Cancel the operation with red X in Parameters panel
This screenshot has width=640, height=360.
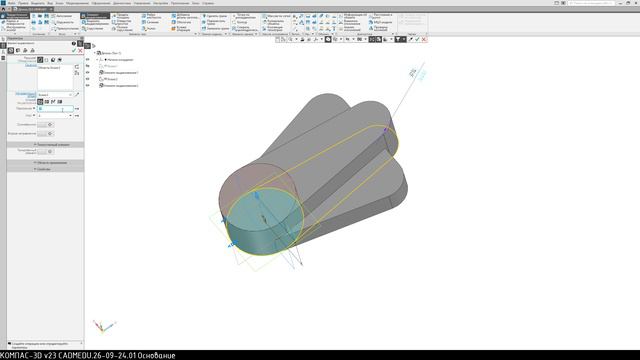(80, 50)
